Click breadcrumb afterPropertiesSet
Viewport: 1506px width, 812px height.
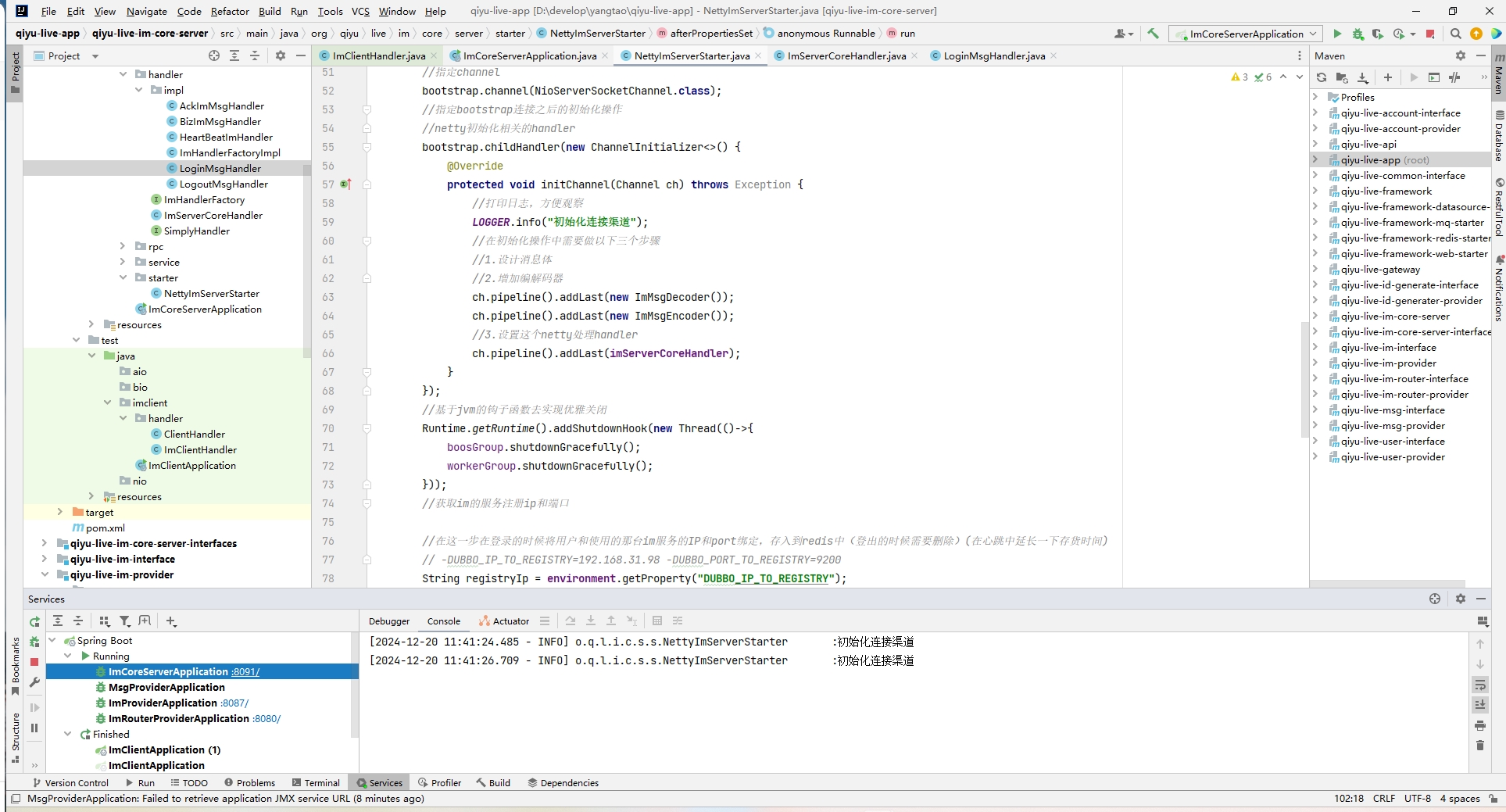click(711, 34)
